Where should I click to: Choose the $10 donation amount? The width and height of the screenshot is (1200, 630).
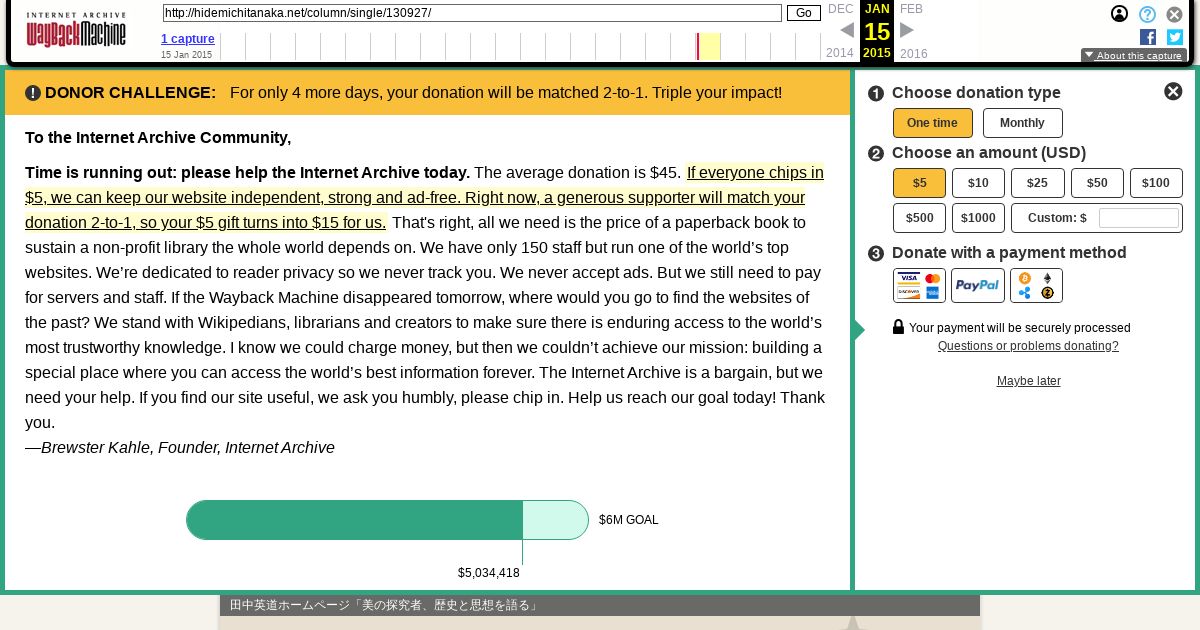pyautogui.click(x=978, y=183)
